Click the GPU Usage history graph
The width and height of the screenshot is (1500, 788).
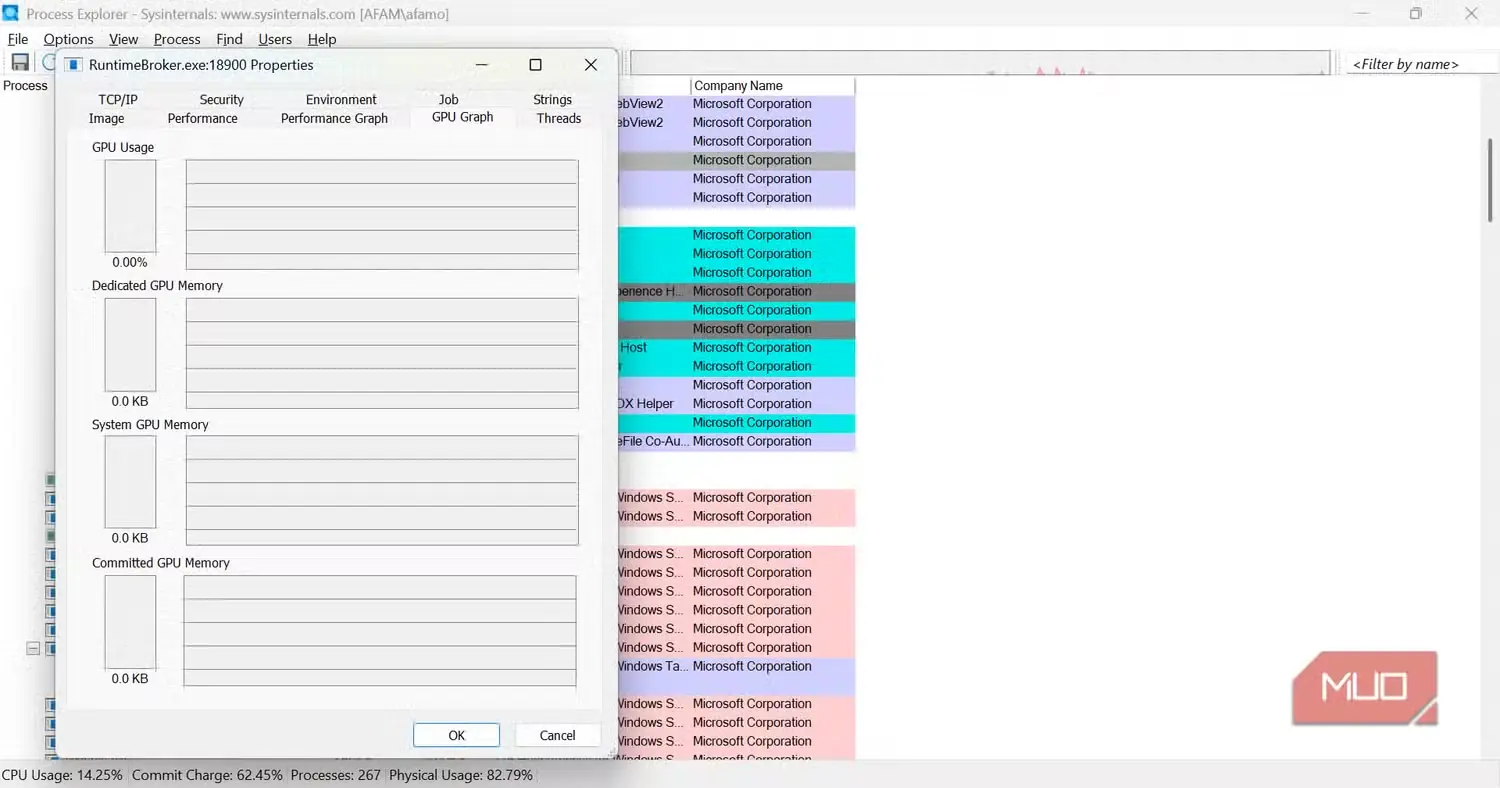(x=382, y=214)
